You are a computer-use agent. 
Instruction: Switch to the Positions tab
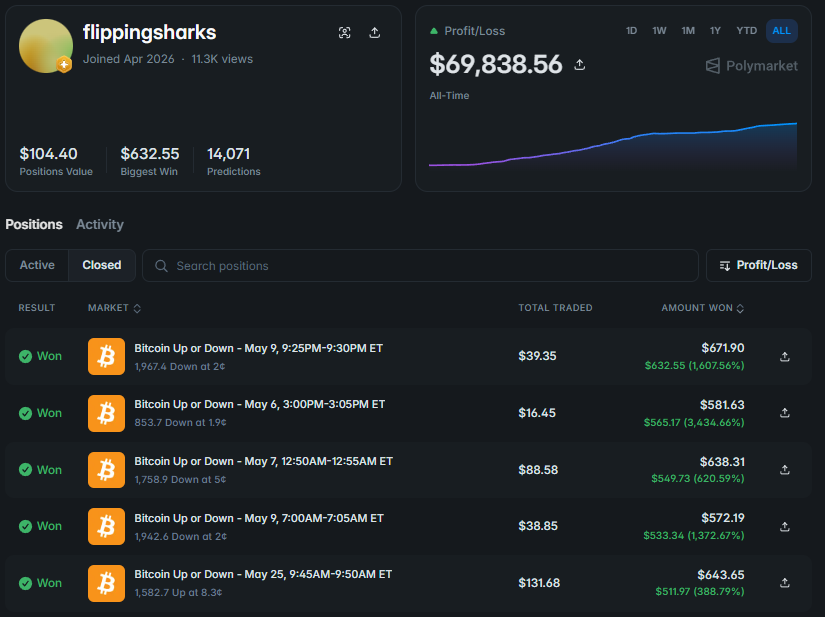point(34,224)
